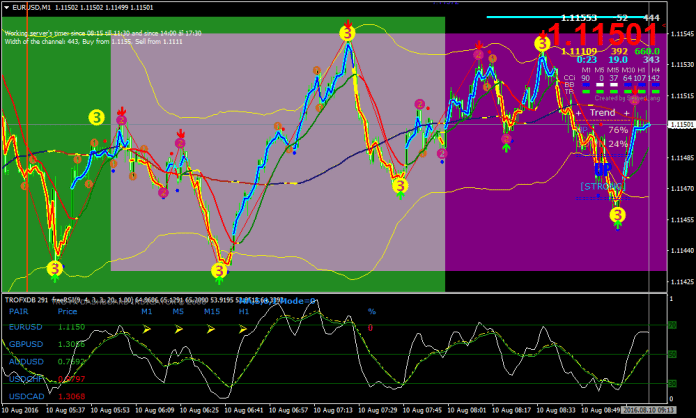Click the yellow 3 marker at the lavender zone's highest peak
Screen dimensions: 696x418
(347, 34)
